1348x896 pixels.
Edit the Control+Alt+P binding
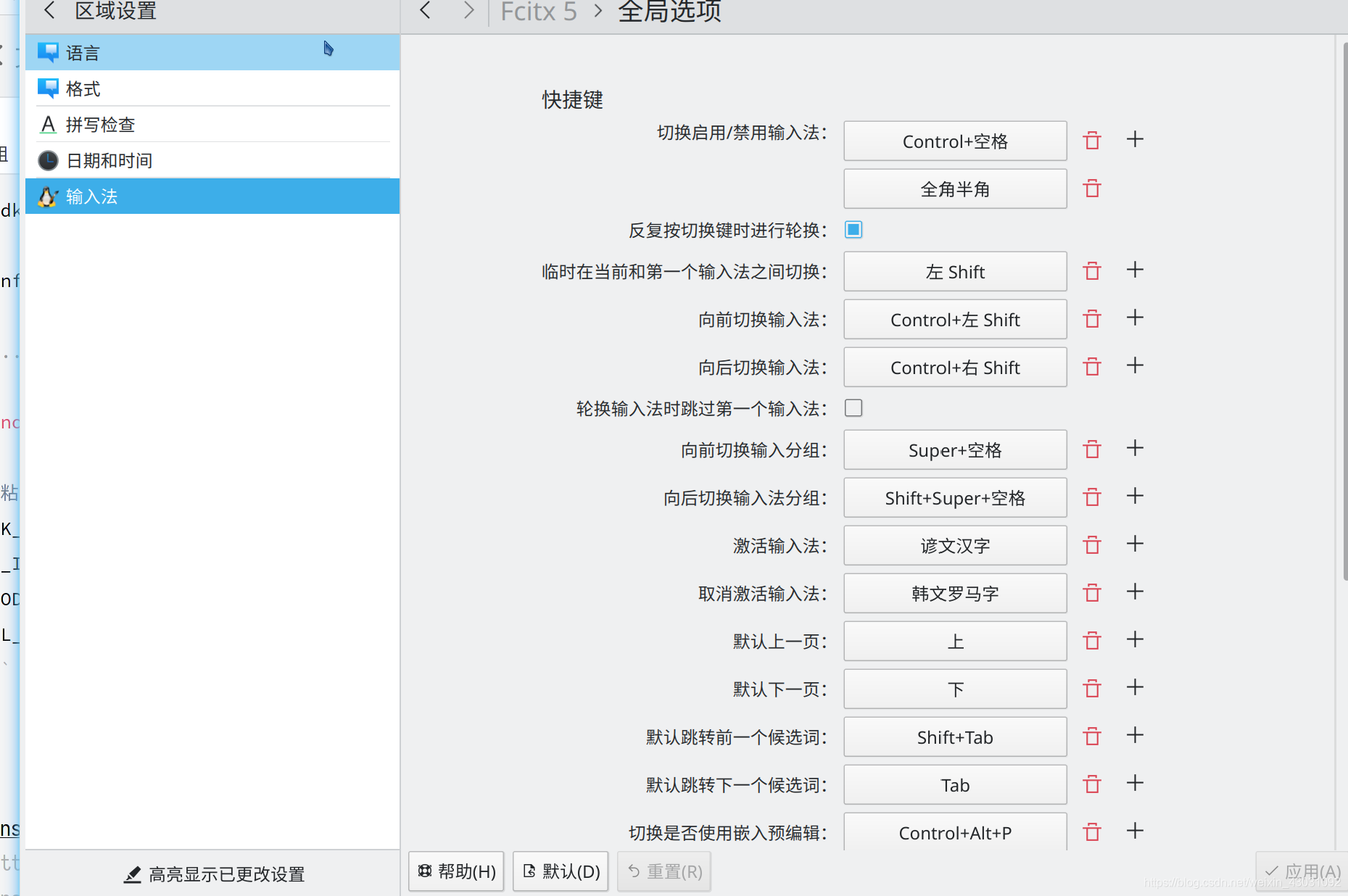(955, 831)
